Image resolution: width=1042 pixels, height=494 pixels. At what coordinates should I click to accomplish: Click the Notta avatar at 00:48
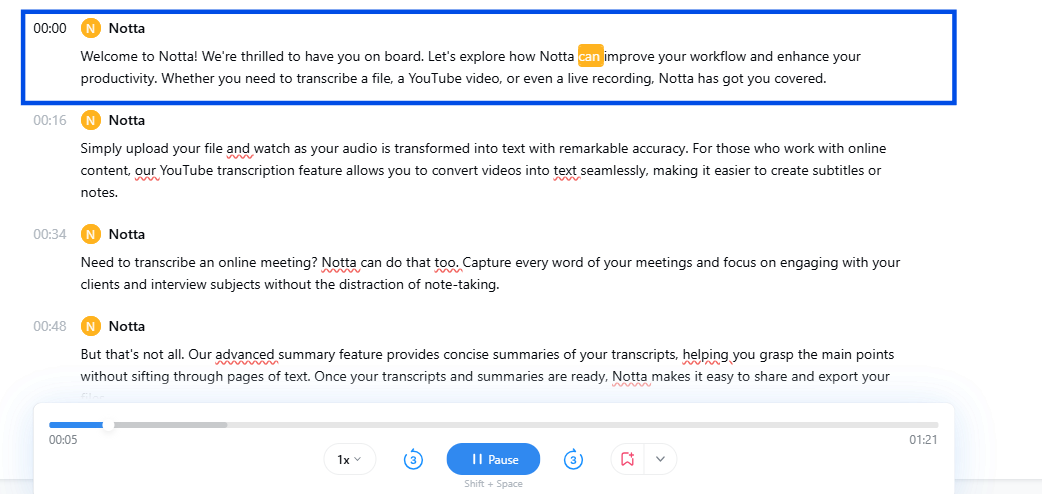pyautogui.click(x=91, y=326)
